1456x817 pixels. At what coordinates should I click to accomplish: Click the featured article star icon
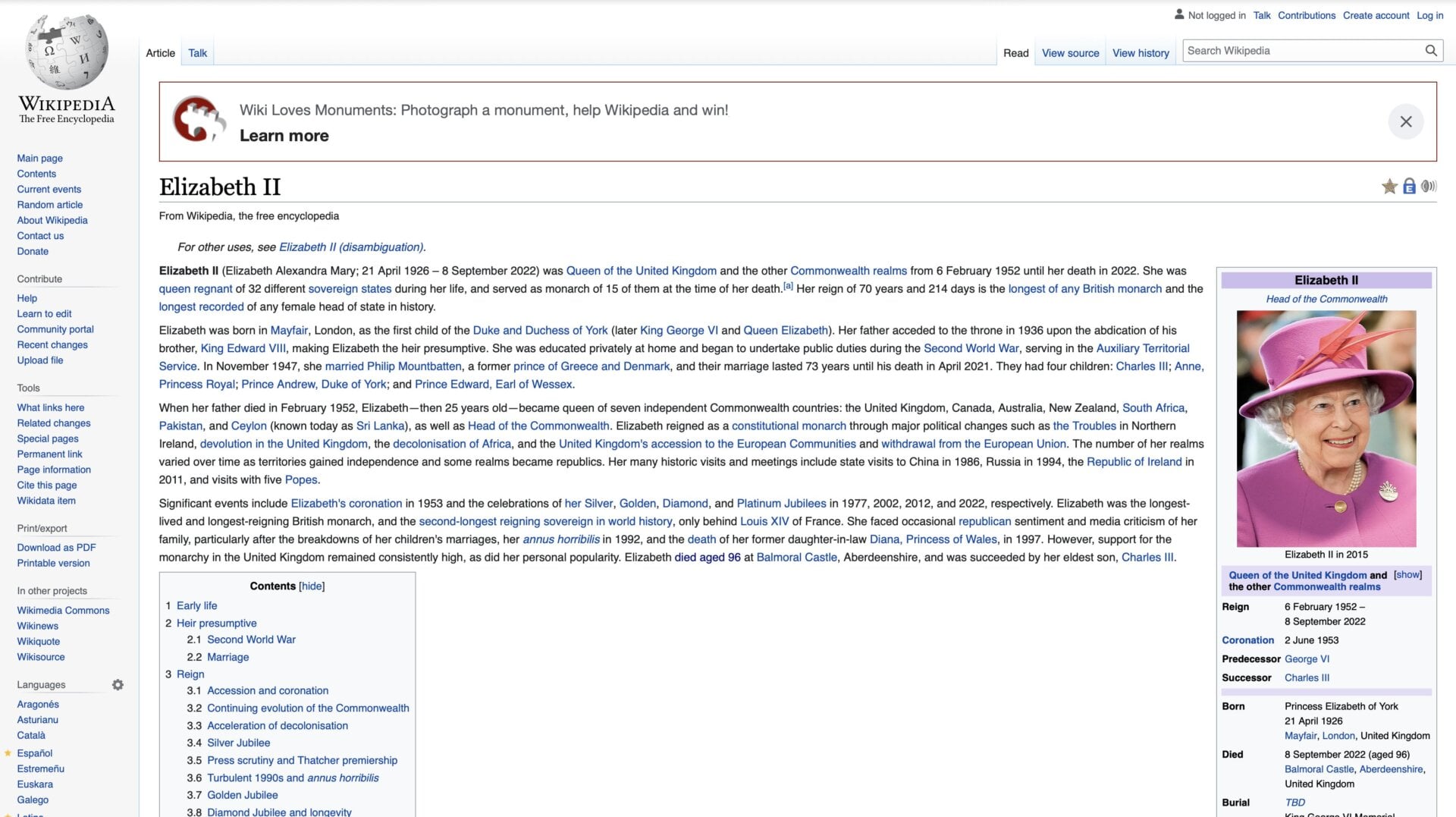[x=1390, y=186]
